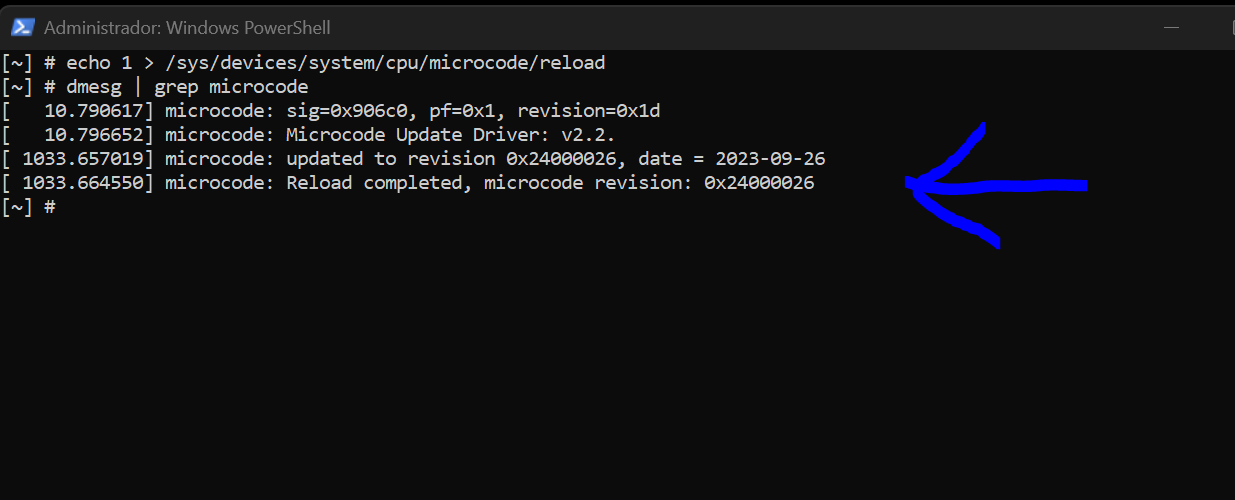Minimize the PowerShell window
Screen dimensions: 1235x500
pos(1173,27)
